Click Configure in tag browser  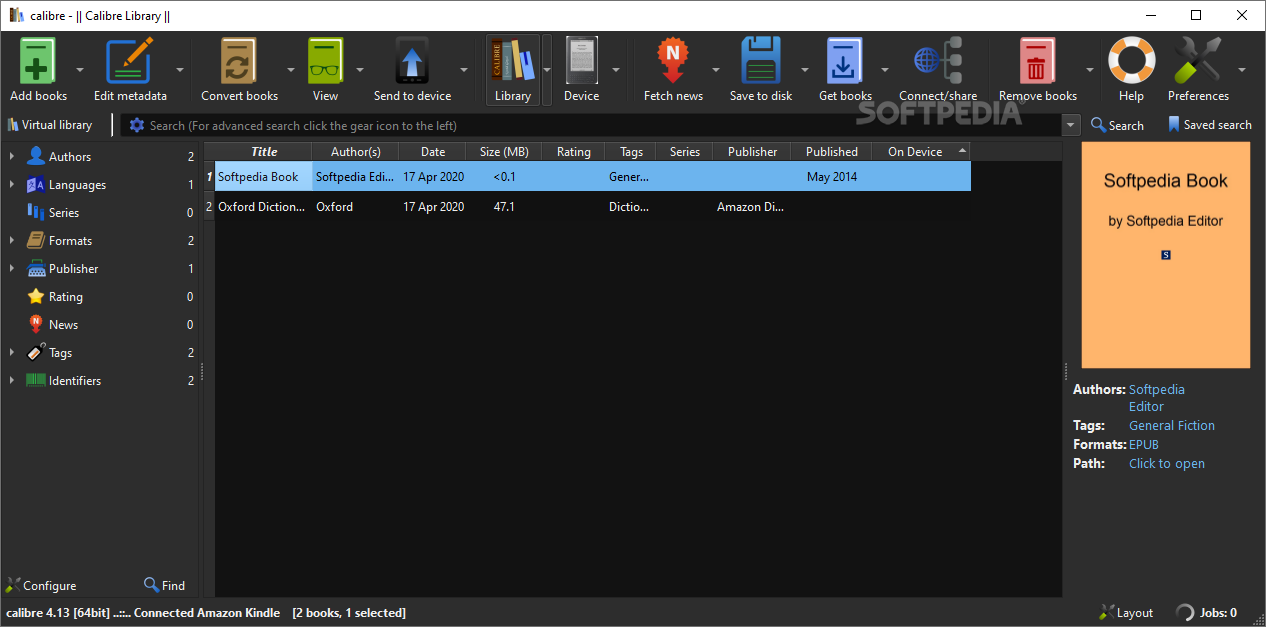point(41,586)
